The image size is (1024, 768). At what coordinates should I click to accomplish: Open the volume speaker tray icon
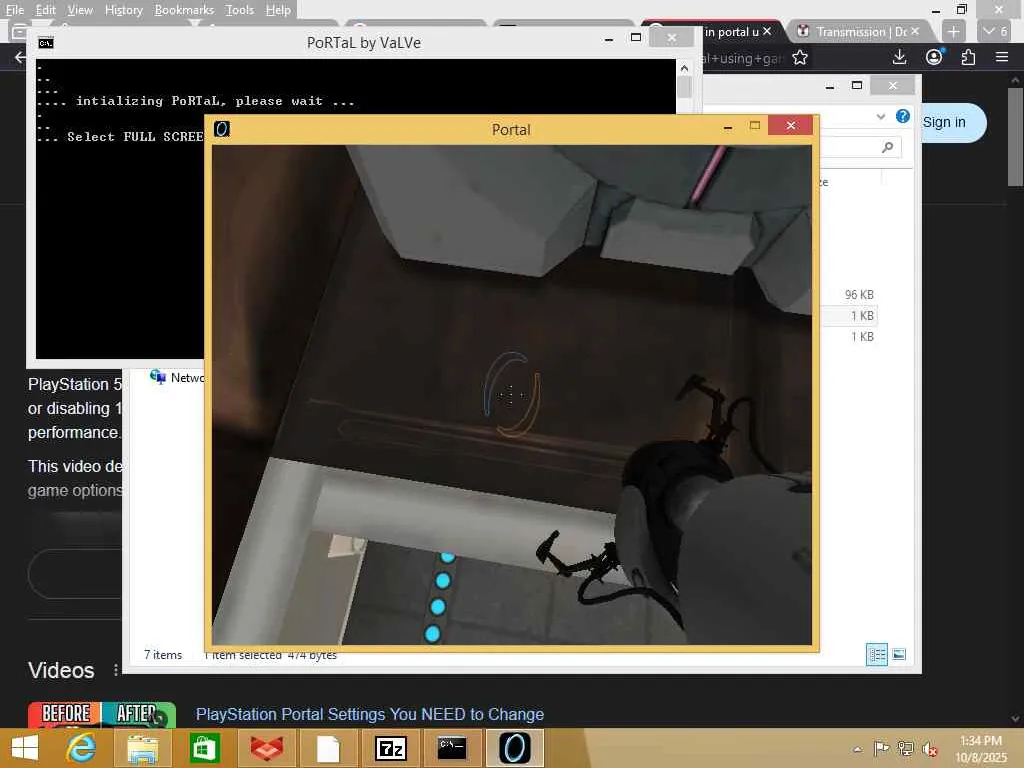pyautogui.click(x=929, y=749)
